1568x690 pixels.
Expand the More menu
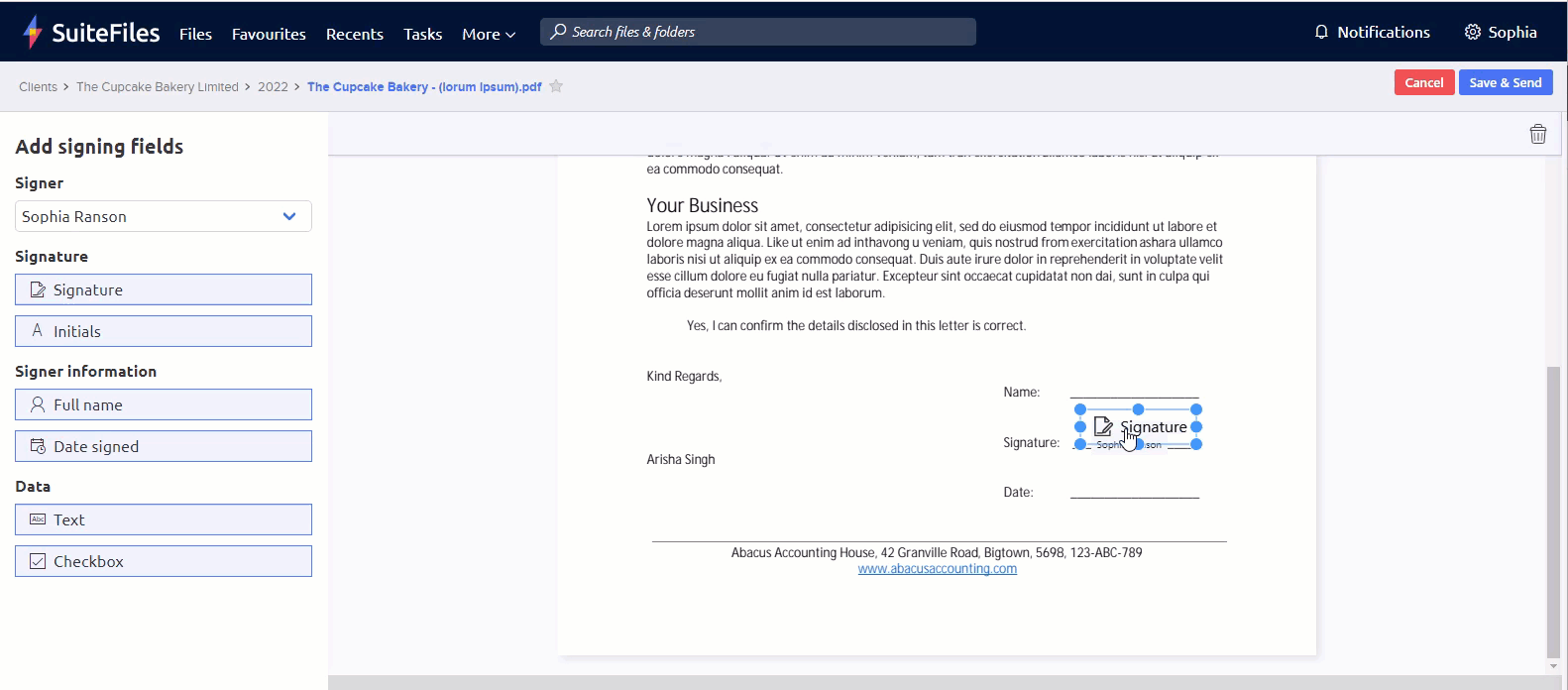click(488, 34)
